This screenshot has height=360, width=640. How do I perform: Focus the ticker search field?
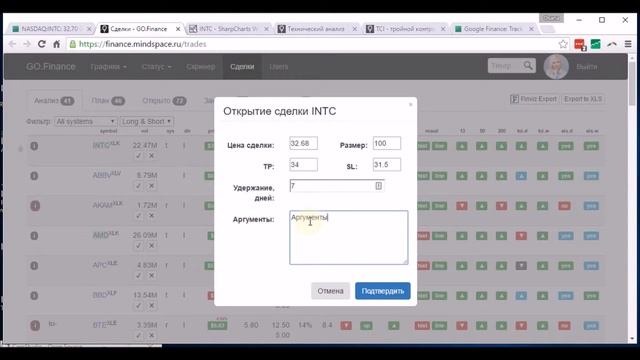pyautogui.click(x=505, y=65)
